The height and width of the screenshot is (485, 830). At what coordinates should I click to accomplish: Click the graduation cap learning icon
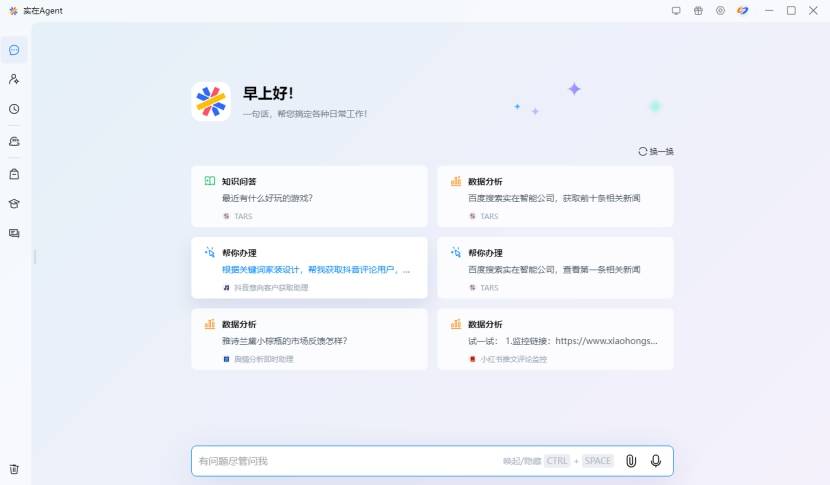point(14,204)
